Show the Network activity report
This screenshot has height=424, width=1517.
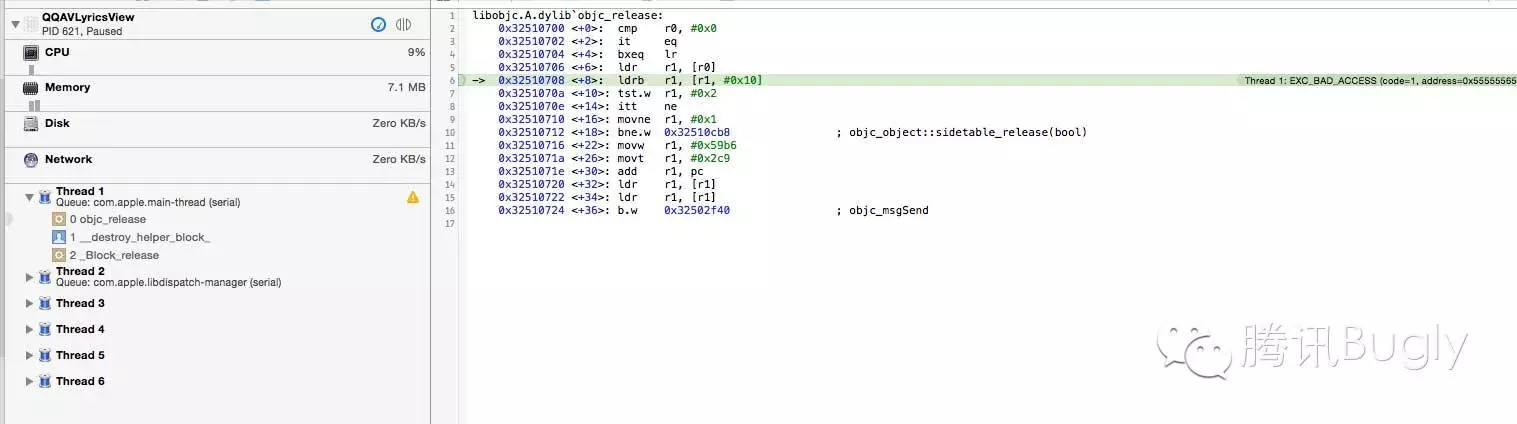[68, 160]
